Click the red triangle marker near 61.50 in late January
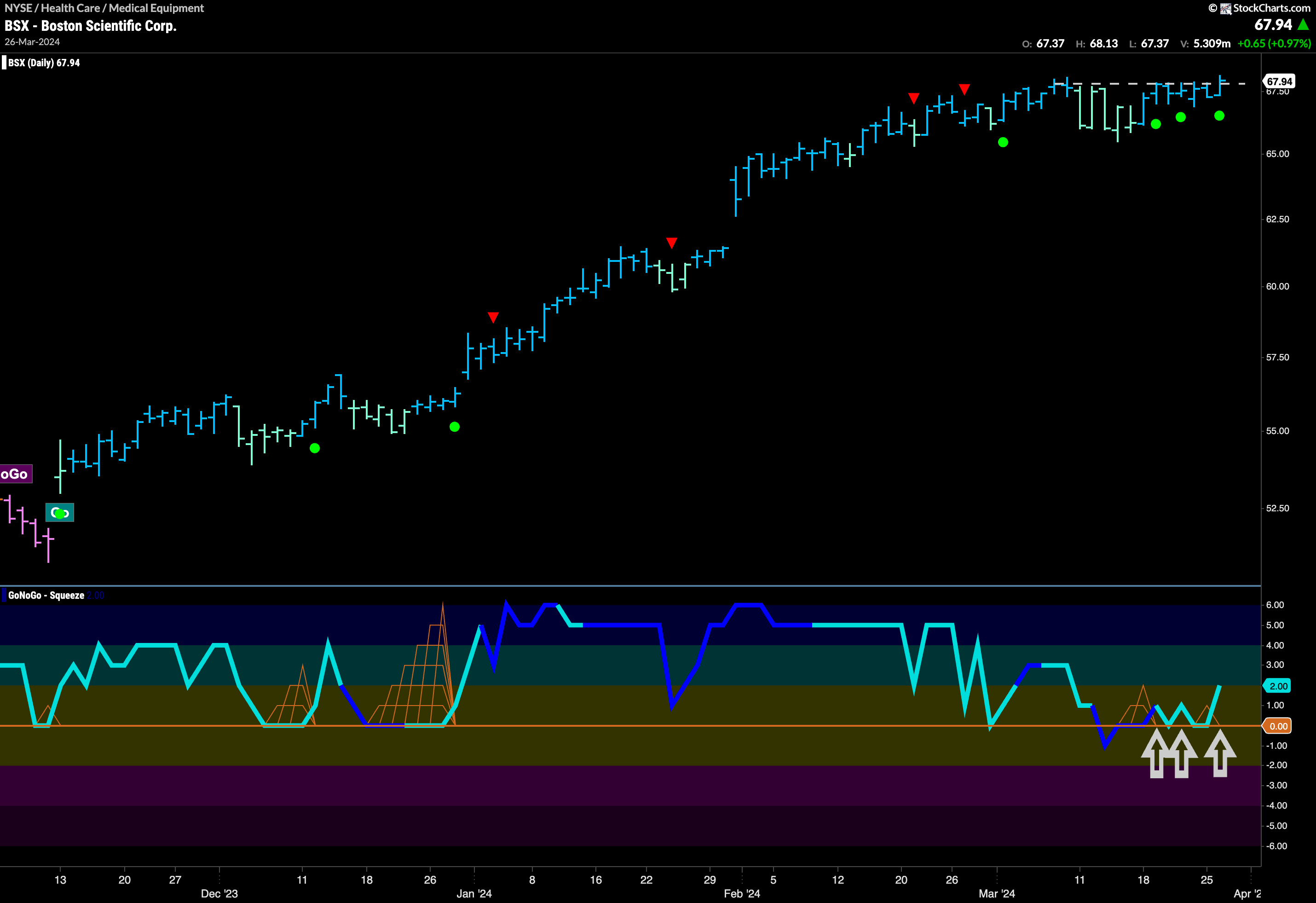Screen dimensions: 1316x903 point(672,243)
